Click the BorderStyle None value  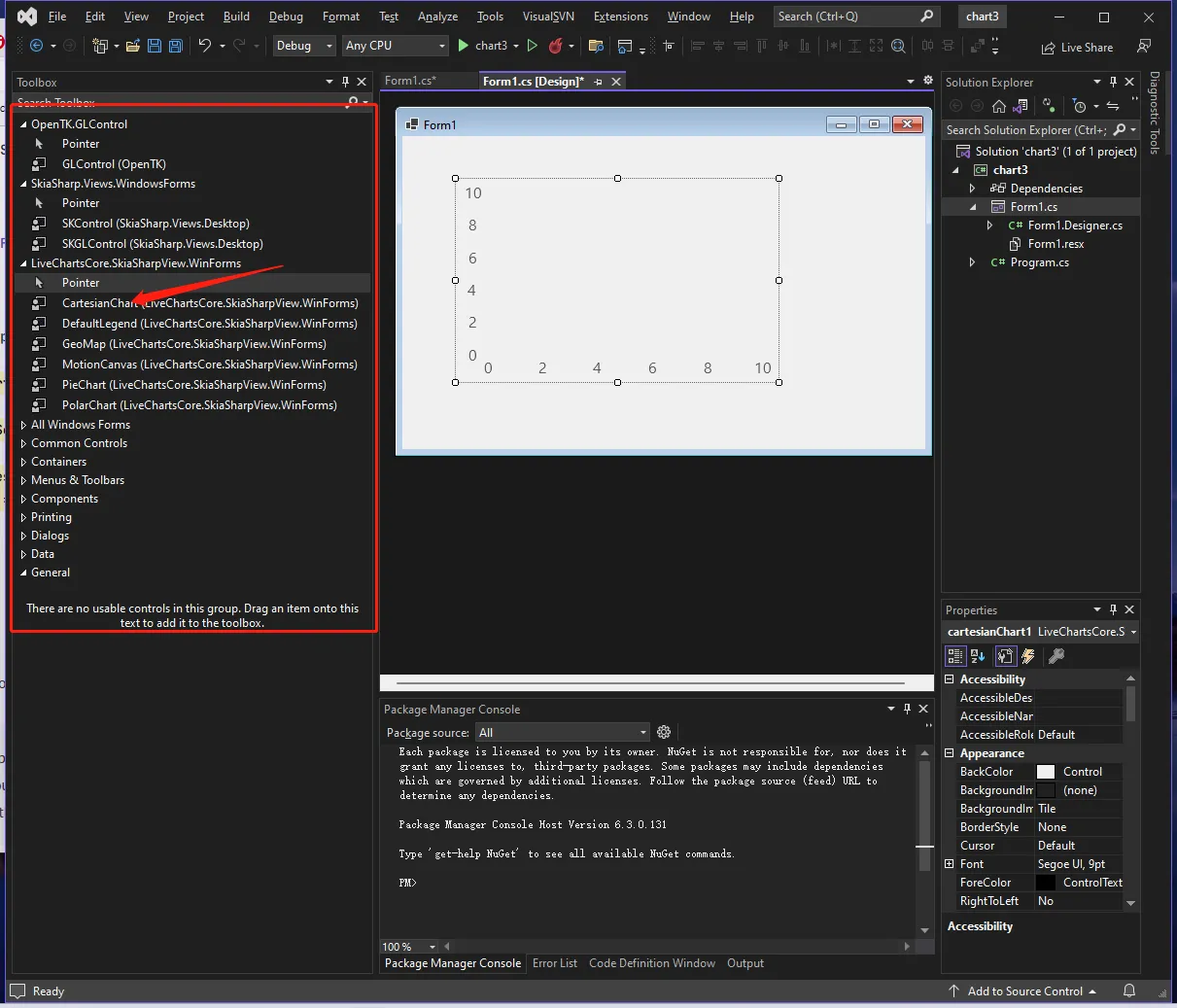[1079, 827]
